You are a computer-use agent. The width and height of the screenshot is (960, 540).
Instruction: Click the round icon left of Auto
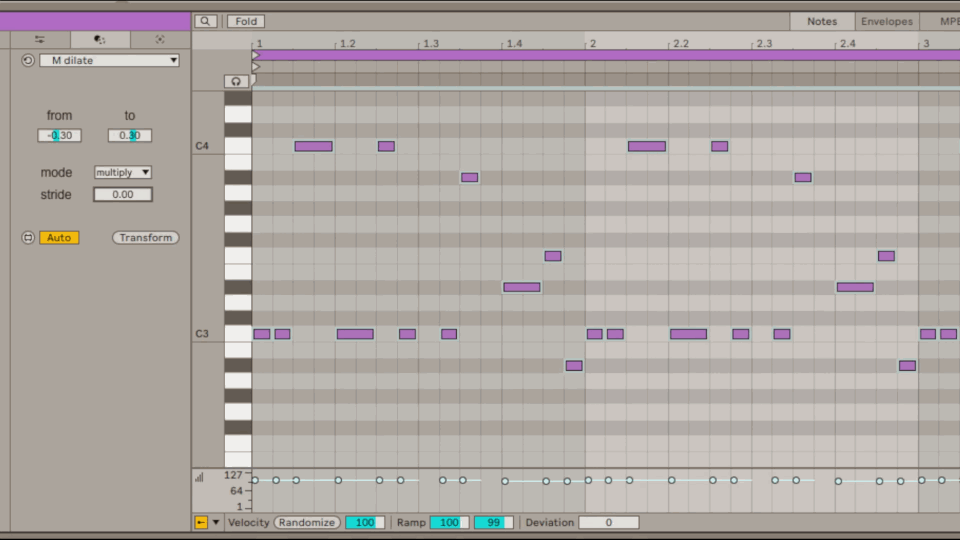coord(28,238)
